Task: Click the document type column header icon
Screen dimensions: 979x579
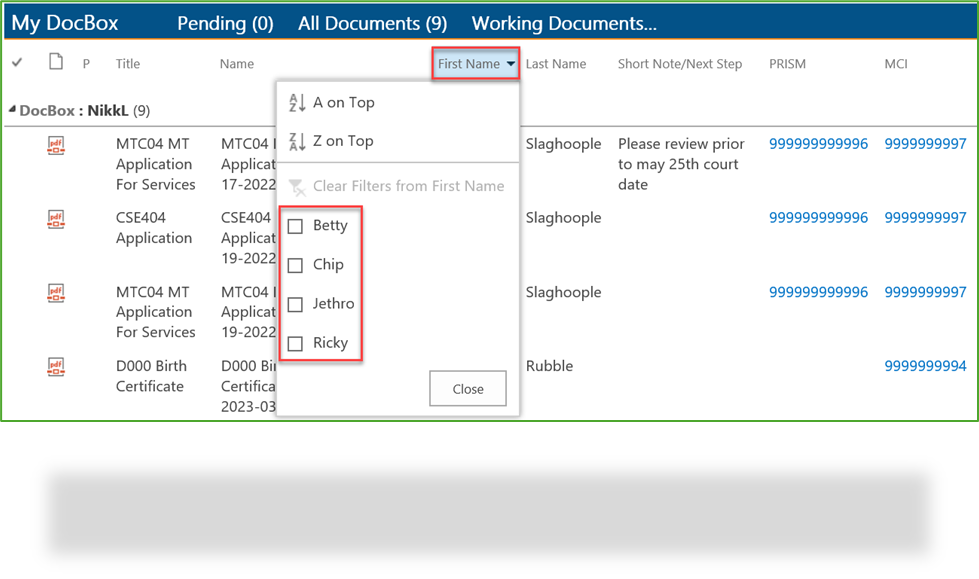Action: [56, 63]
